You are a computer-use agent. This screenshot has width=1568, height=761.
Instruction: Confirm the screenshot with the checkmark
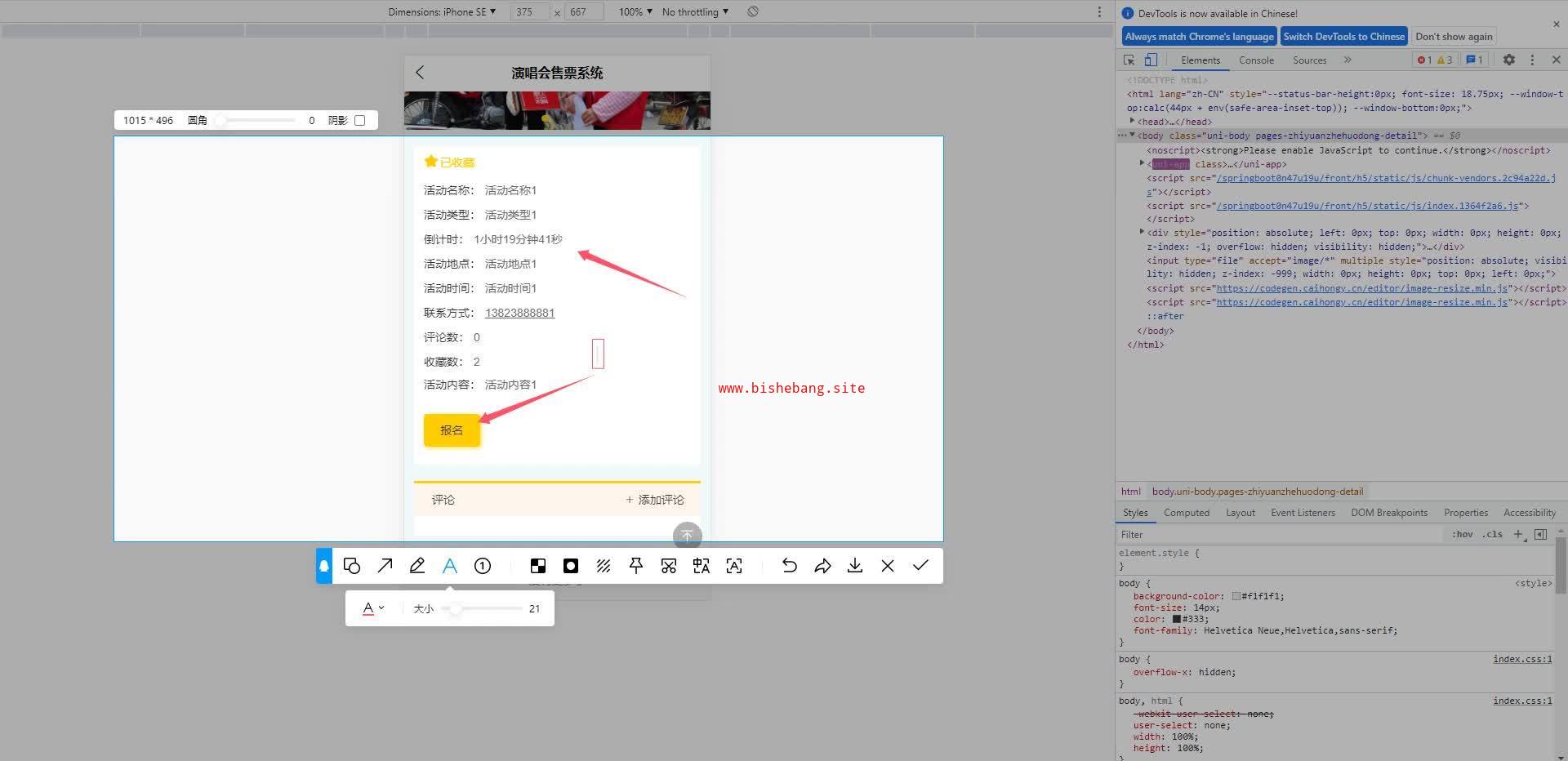920,566
